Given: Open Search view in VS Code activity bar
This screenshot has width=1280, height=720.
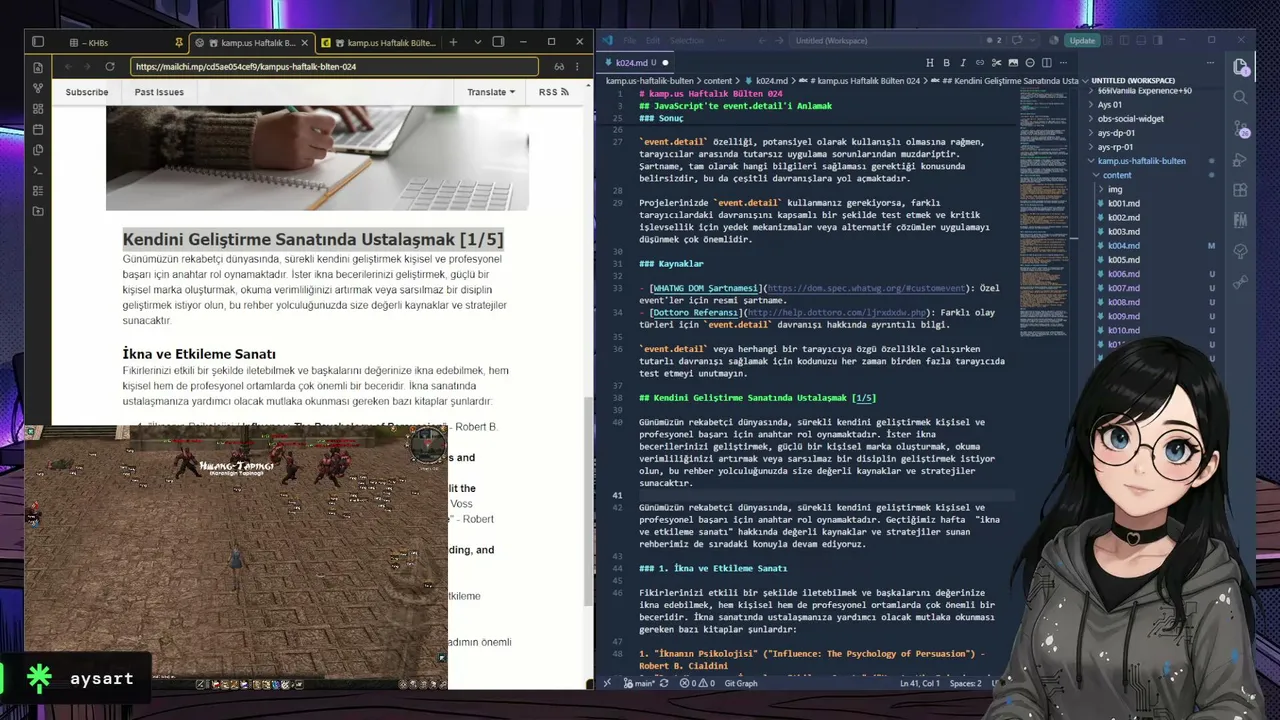Looking at the screenshot, I should click(x=1241, y=97).
